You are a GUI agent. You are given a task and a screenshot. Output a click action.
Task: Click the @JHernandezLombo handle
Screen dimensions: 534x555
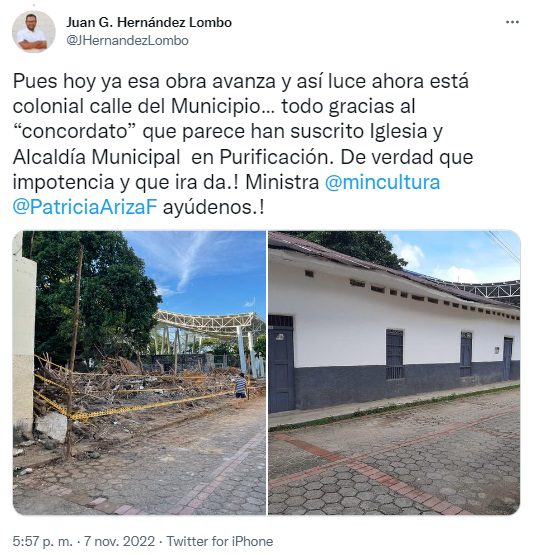tap(127, 40)
